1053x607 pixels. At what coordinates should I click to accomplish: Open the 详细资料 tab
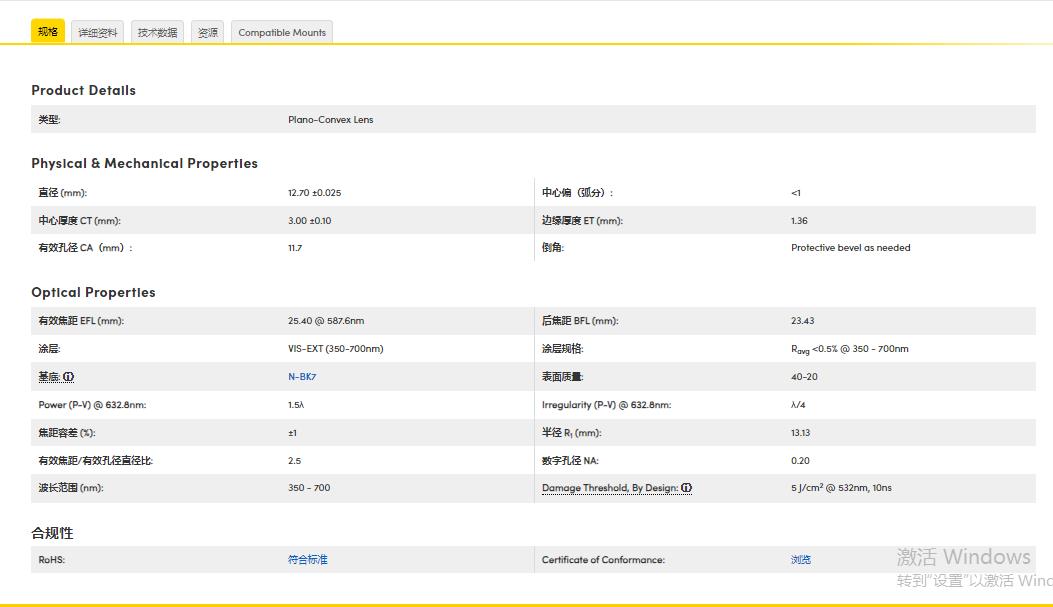pos(99,33)
